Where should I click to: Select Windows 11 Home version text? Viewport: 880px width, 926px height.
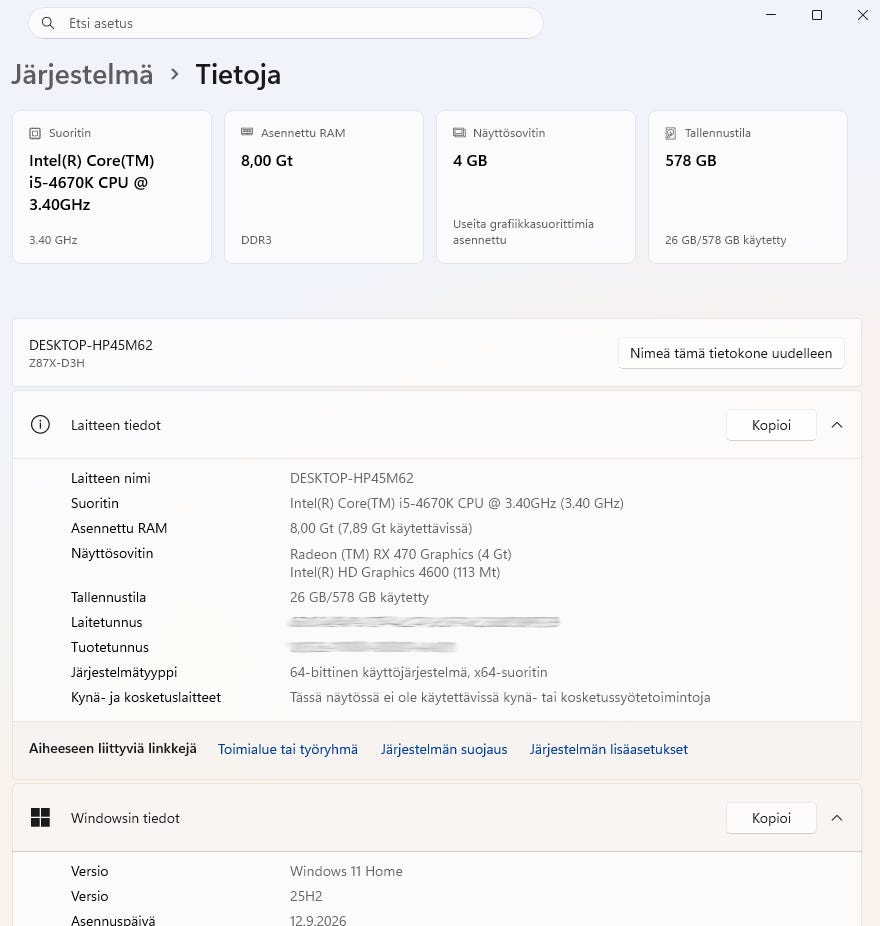tap(346, 871)
